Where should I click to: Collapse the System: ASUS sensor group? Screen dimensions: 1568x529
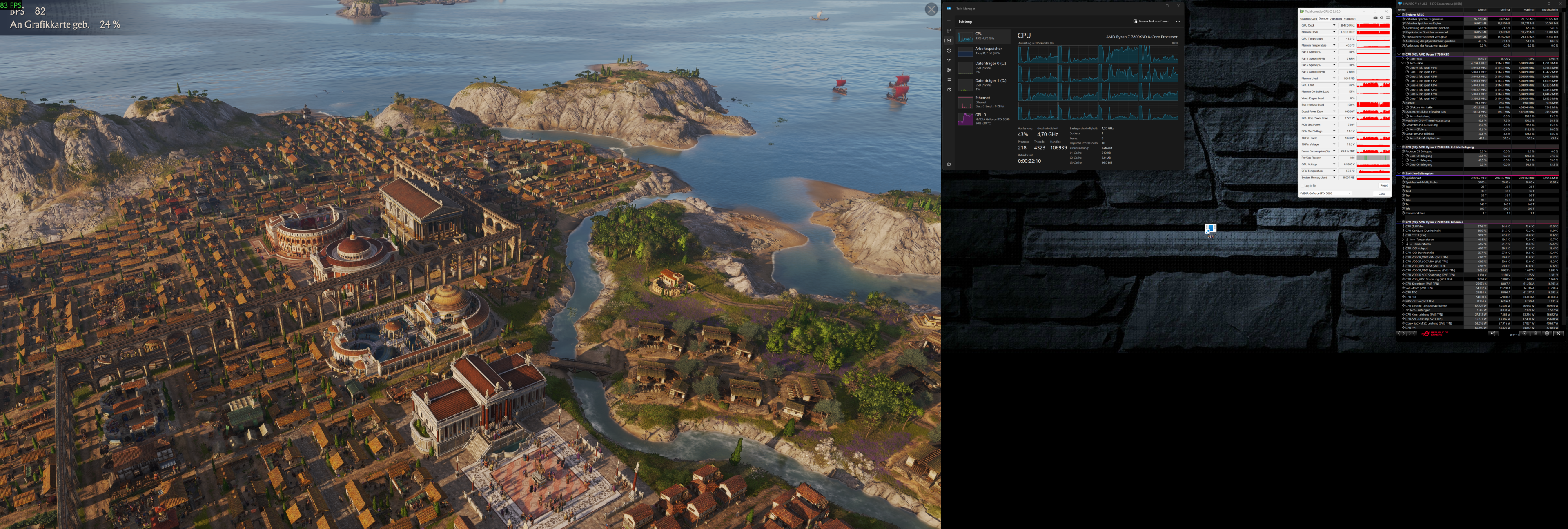coord(1399,15)
